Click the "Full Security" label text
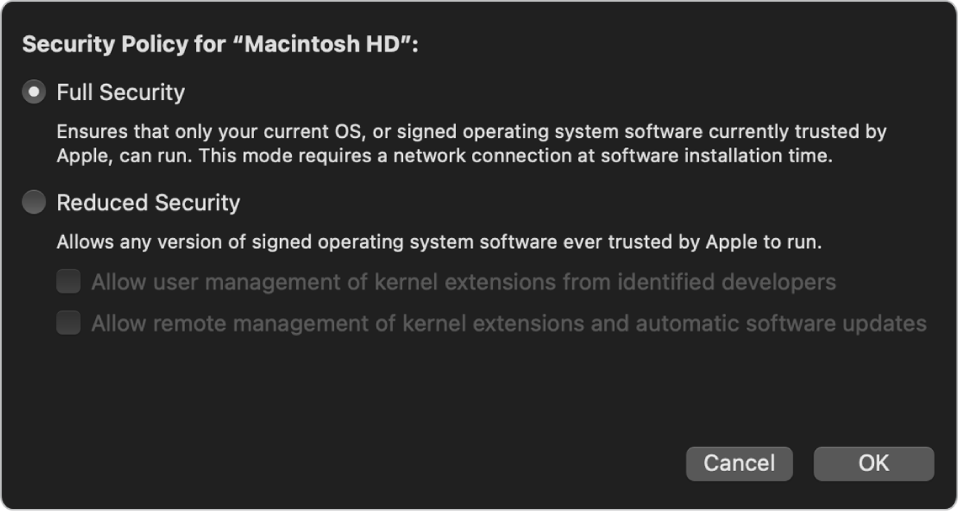Viewport: 958px width, 512px height. coord(121,92)
